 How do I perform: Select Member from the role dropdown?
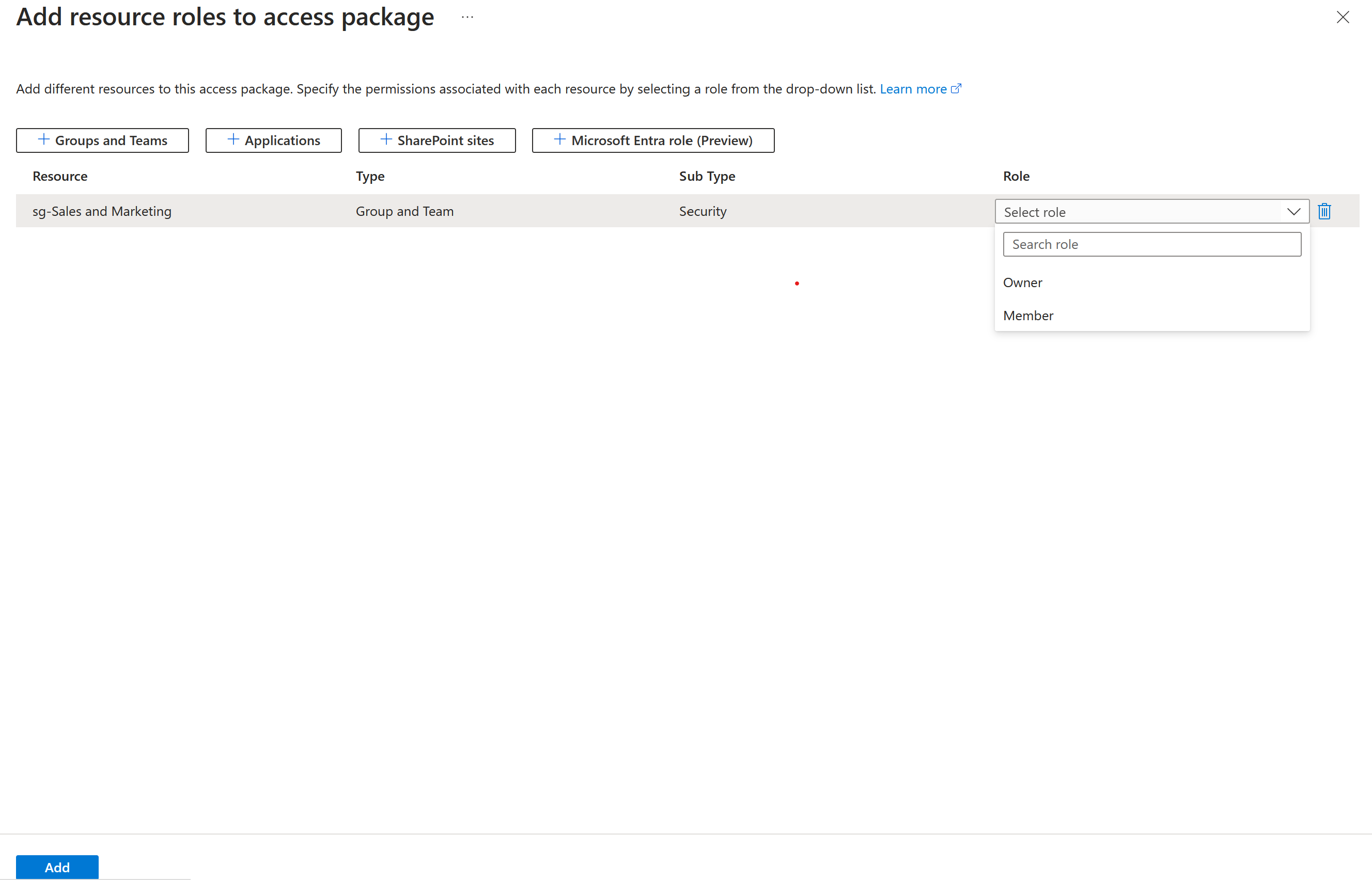click(x=1029, y=314)
